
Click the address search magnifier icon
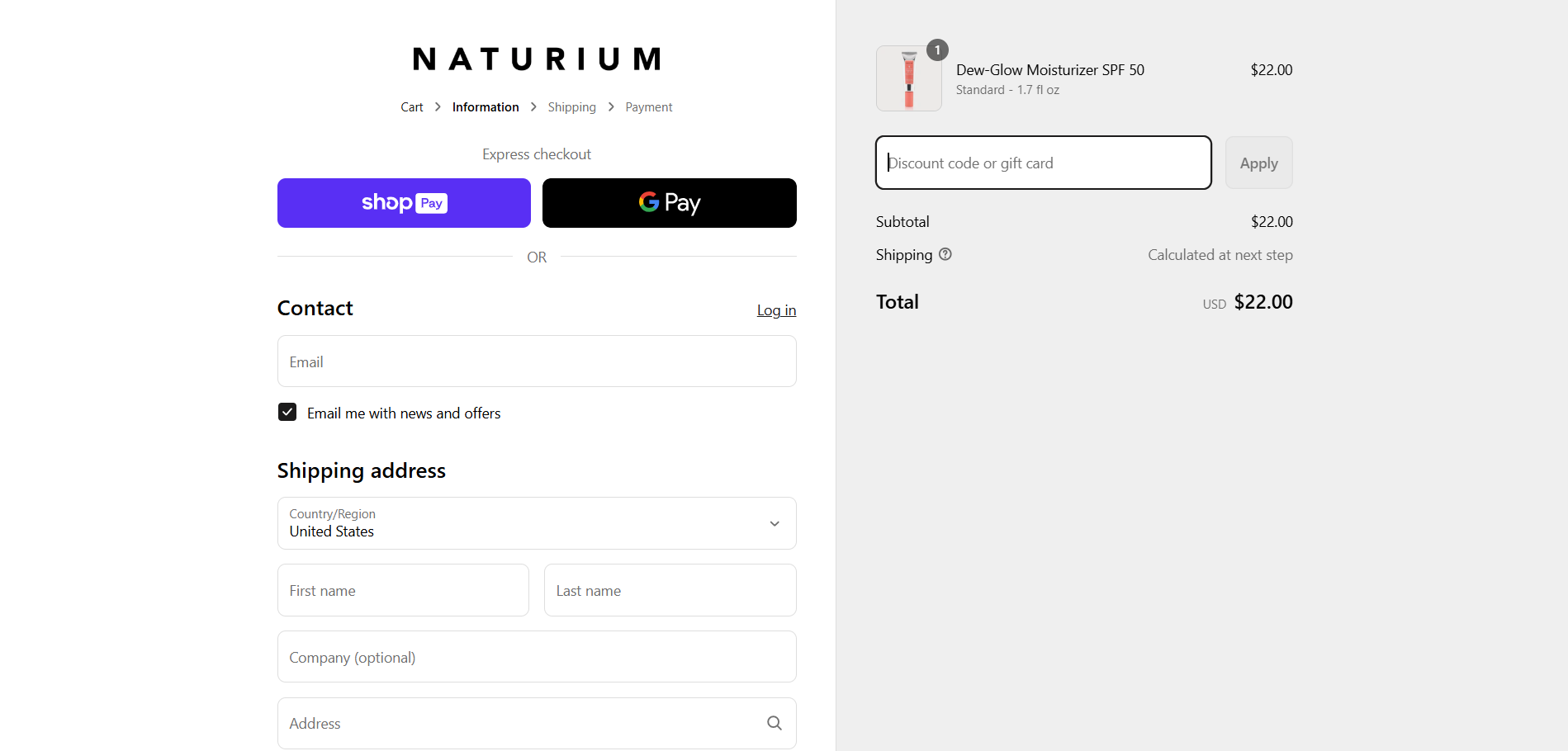pyautogui.click(x=774, y=723)
